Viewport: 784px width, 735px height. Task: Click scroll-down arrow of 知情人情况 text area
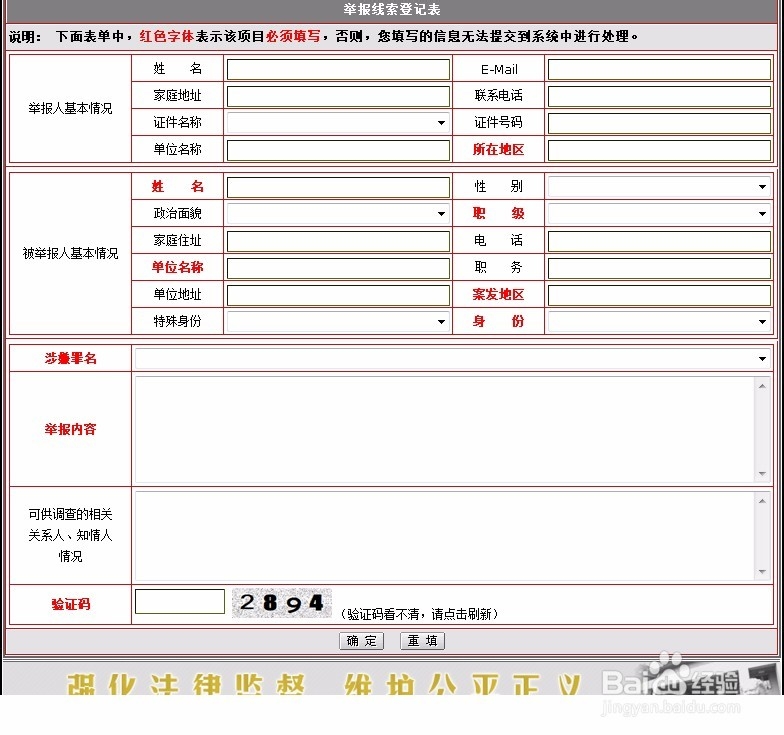[762, 572]
